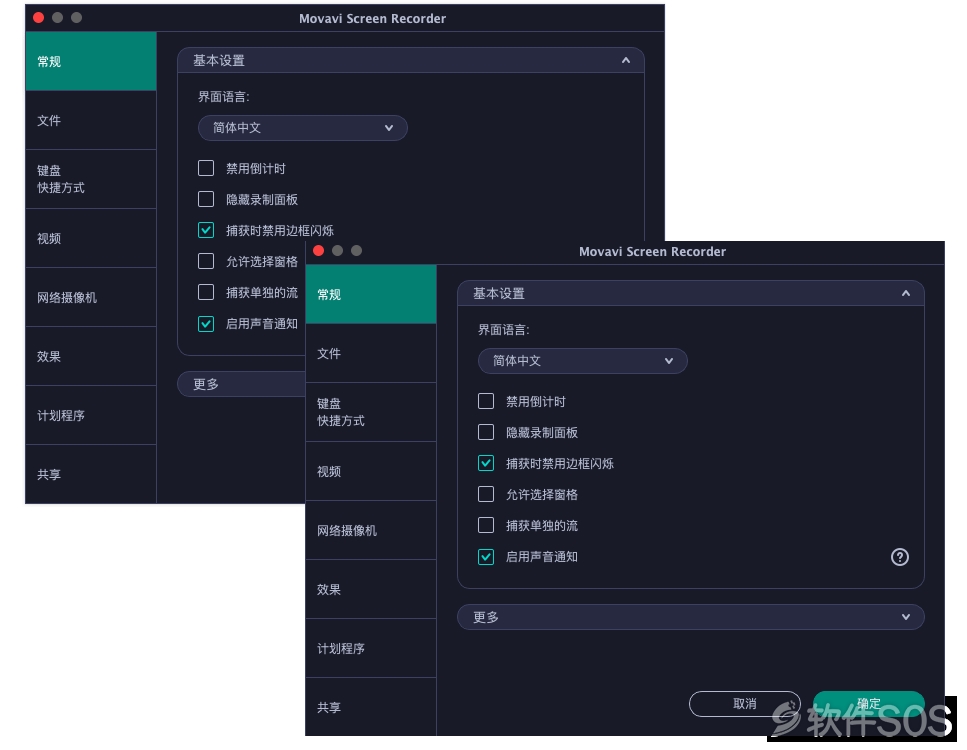Toggle 禁用倒计时 checkbox in front window
This screenshot has width=967, height=750.
point(486,402)
